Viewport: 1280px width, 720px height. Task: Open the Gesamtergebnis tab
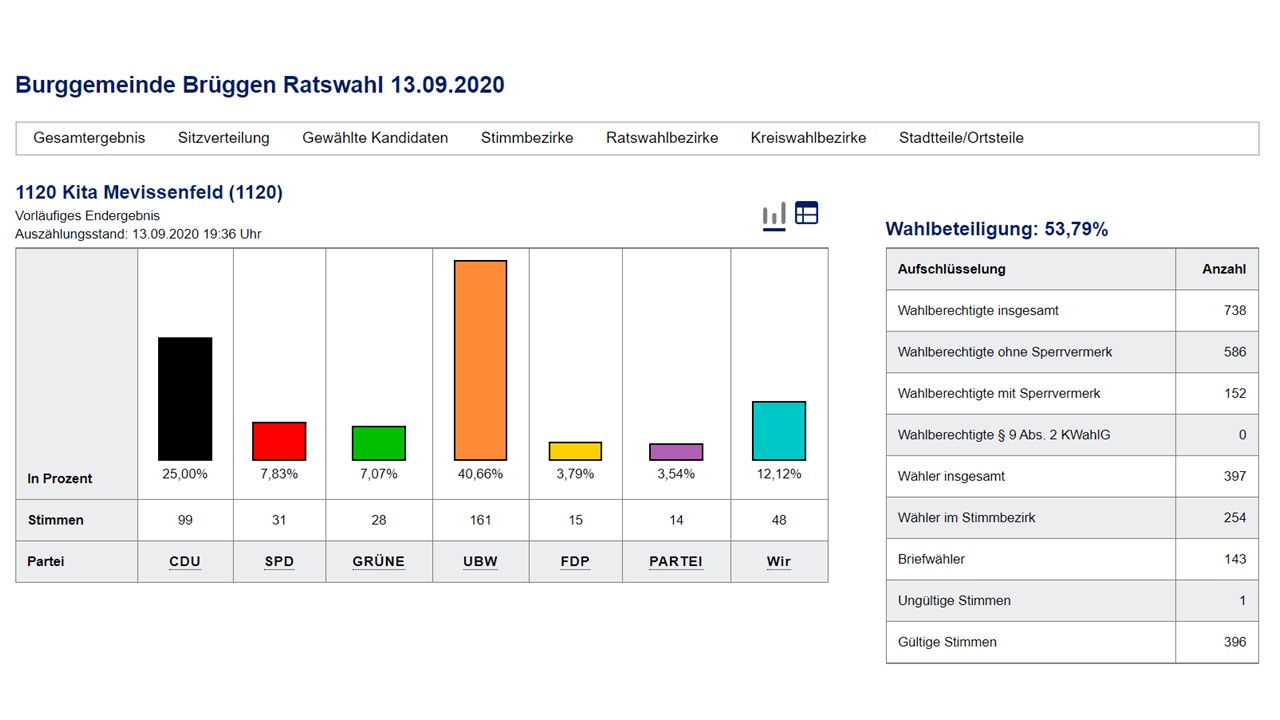89,138
